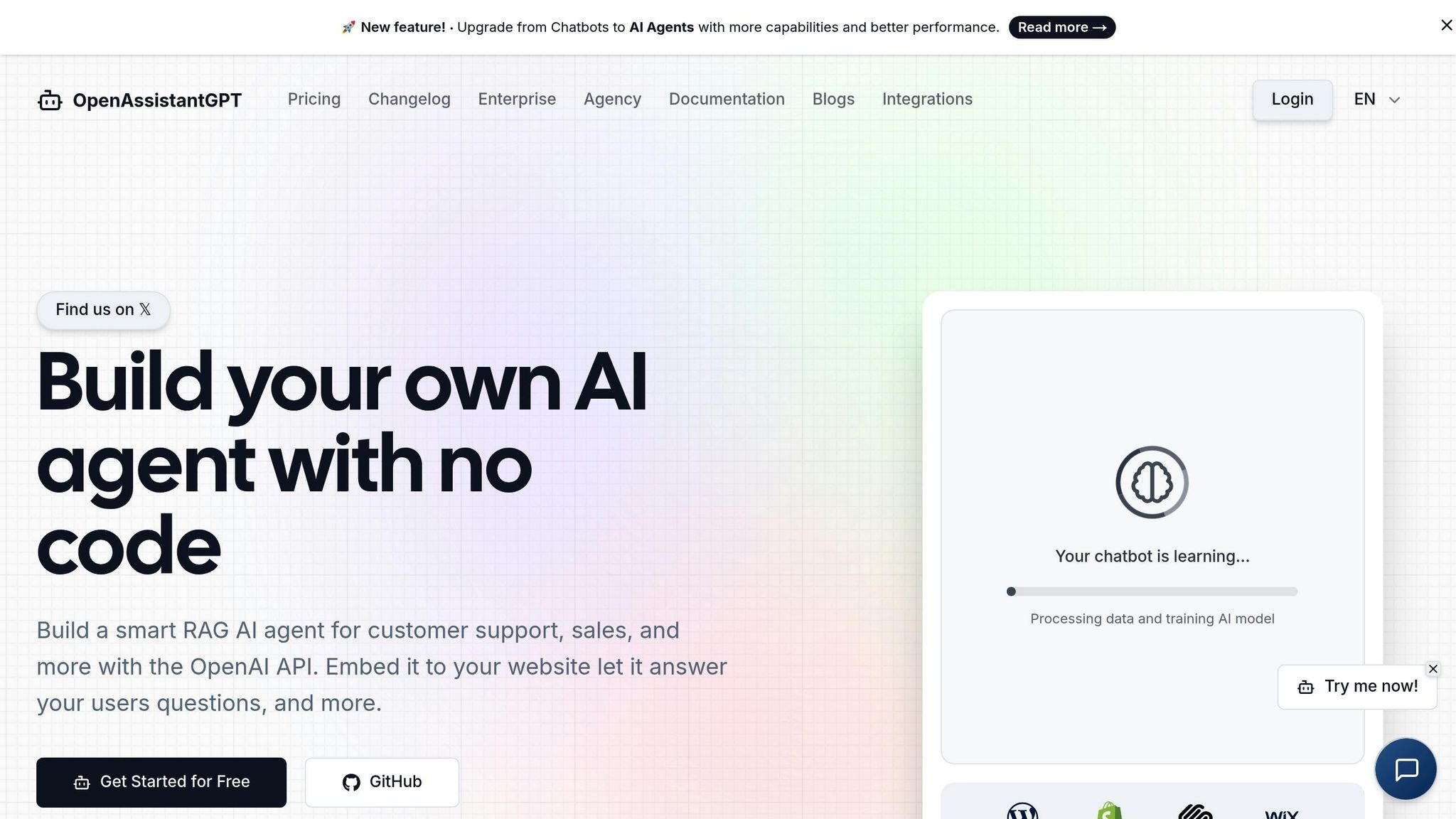This screenshot has width=1456, height=819.
Task: Click the OpenAssistantGPT robot logo
Action: pos(50,100)
